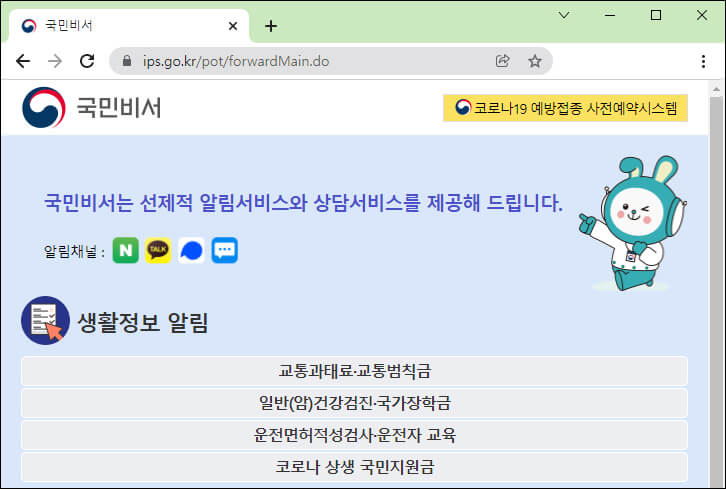Click the 생활정보 알림 heading
Image resolution: width=726 pixels, height=489 pixels.
pyautogui.click(x=143, y=322)
